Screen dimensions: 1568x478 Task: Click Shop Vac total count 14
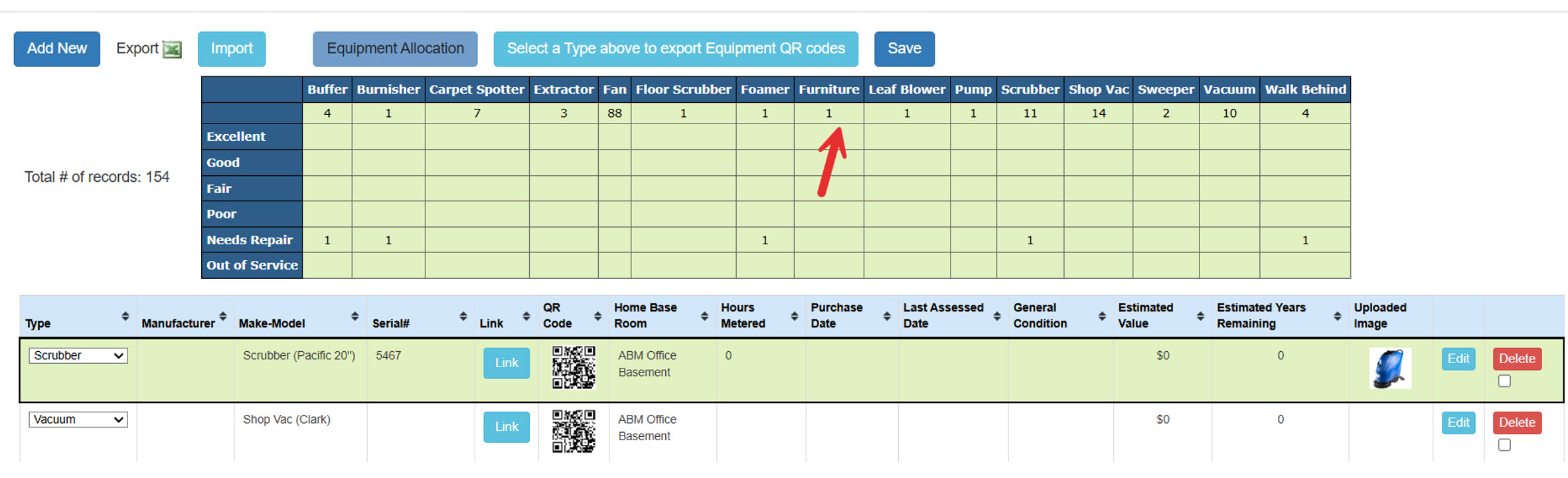point(1099,114)
